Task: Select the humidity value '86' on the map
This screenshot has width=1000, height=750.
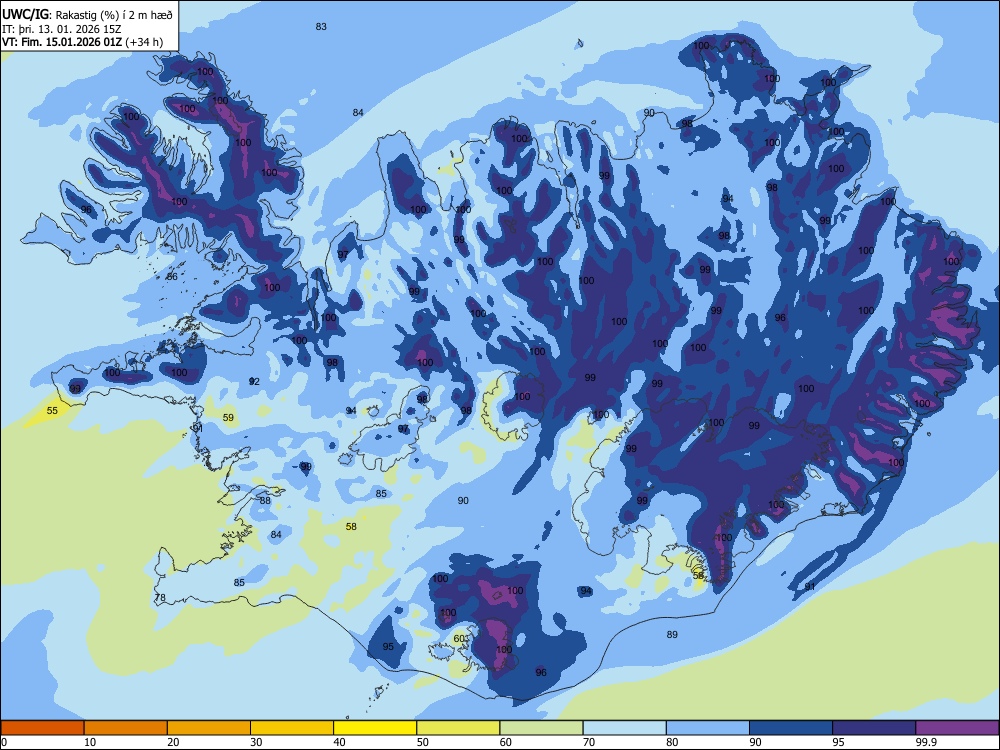Action: pos(172,277)
